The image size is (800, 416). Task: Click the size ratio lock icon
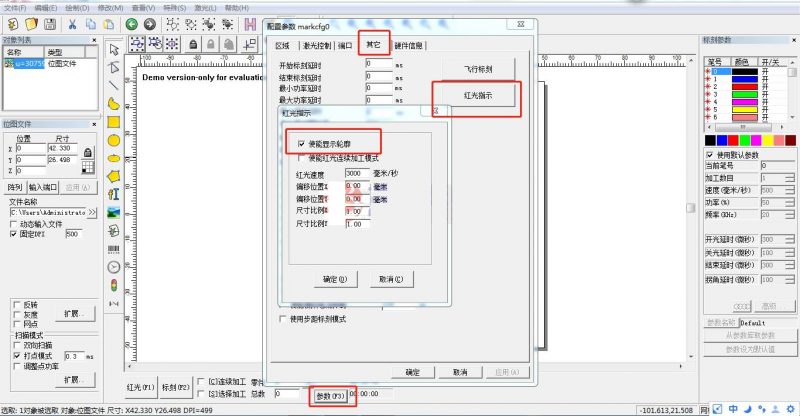pyautogui.click(x=88, y=152)
